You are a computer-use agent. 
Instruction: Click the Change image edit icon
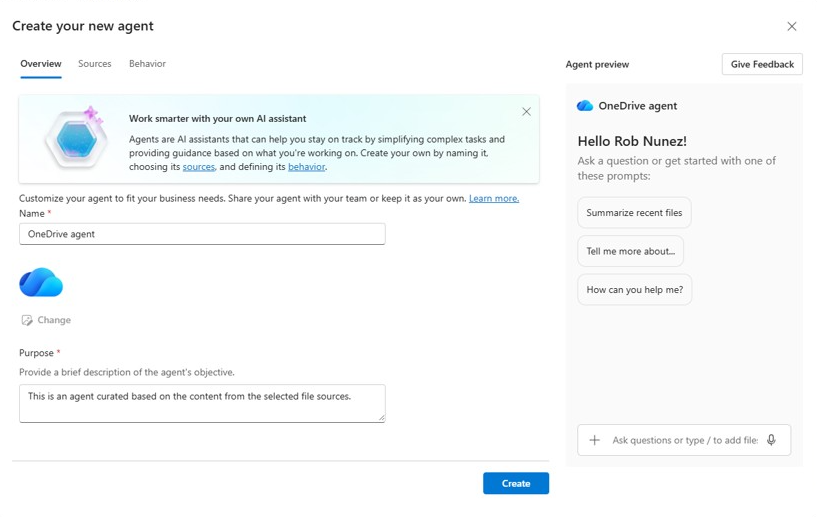click(x=27, y=320)
